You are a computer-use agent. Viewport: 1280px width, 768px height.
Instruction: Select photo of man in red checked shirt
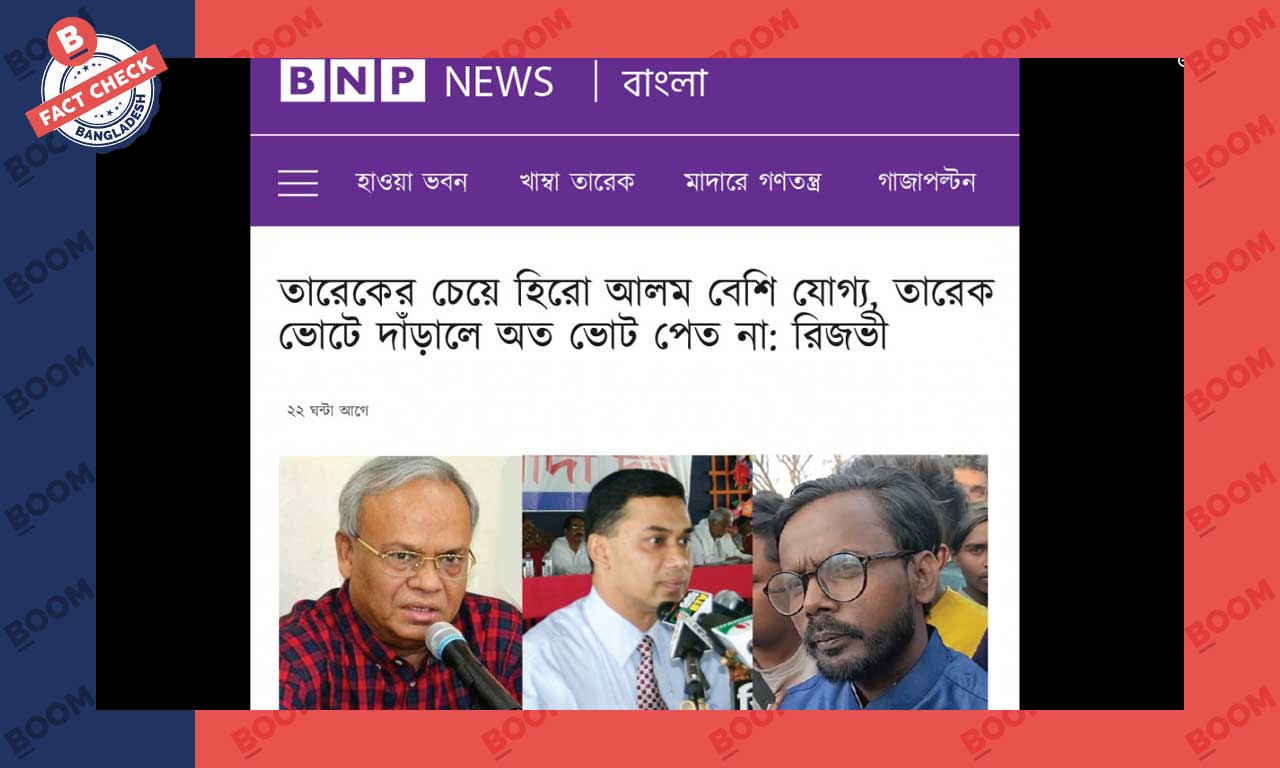tap(400, 582)
